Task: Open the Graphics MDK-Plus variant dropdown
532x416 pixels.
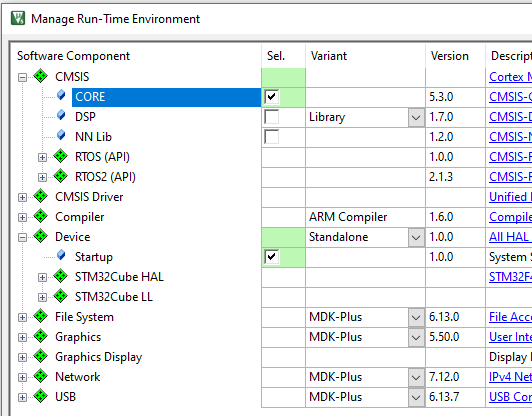Action: point(416,338)
